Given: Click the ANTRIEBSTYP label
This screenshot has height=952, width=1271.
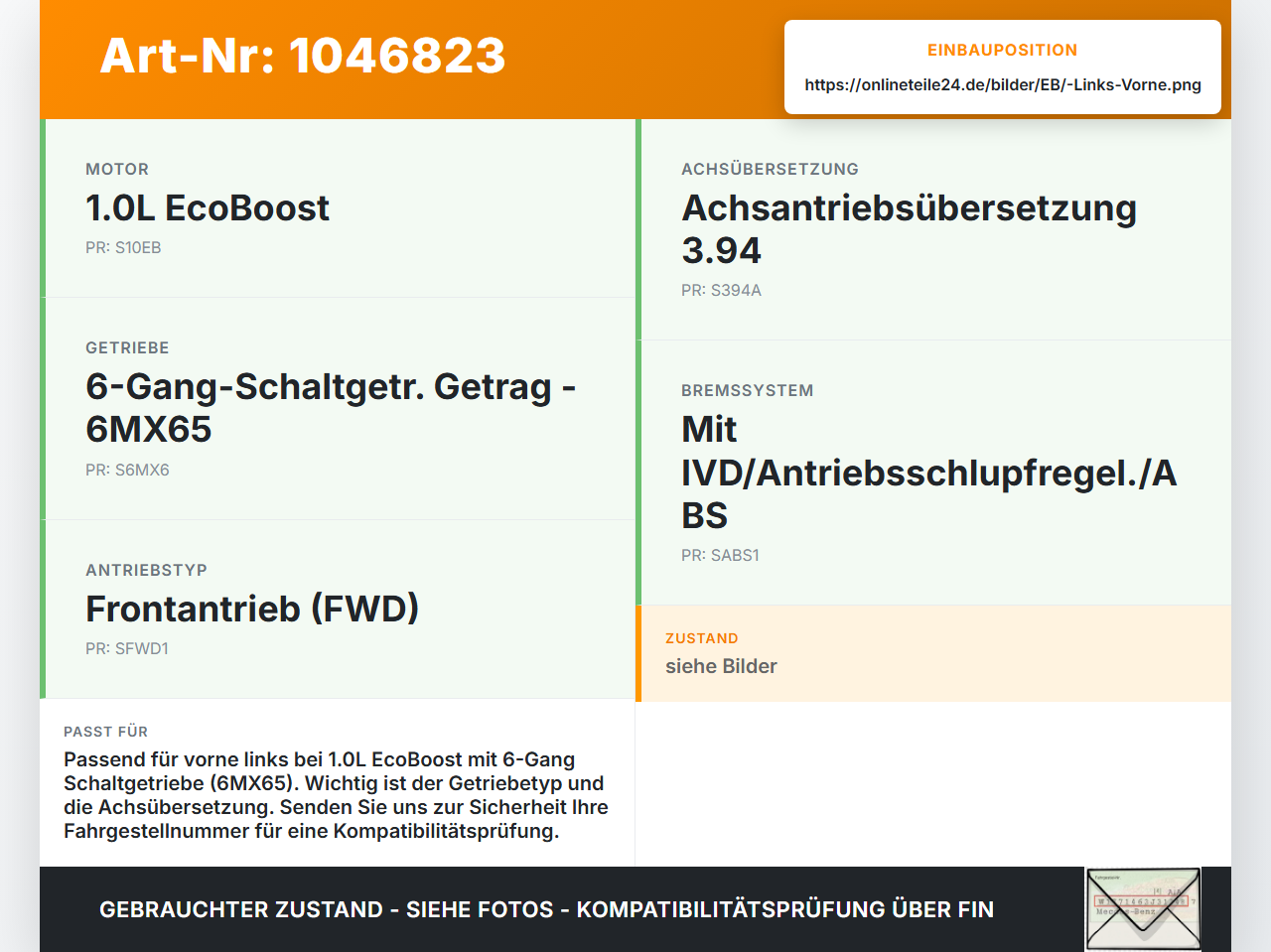Looking at the screenshot, I should click(x=146, y=570).
